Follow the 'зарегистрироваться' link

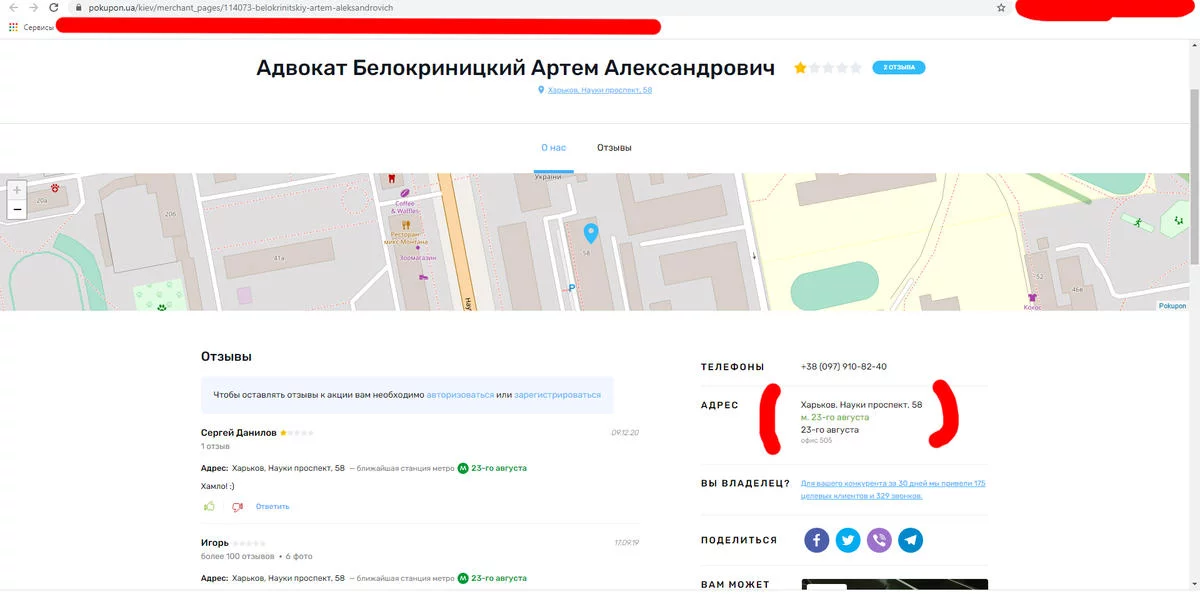(558, 395)
